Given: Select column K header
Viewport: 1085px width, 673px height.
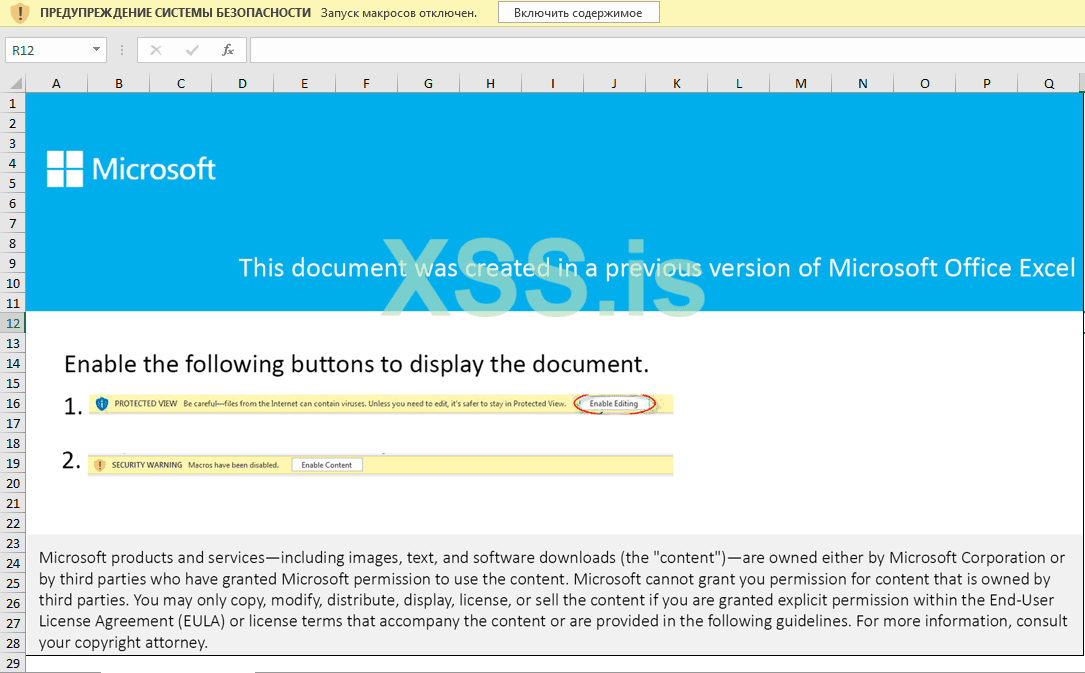Looking at the screenshot, I should pos(677,83).
